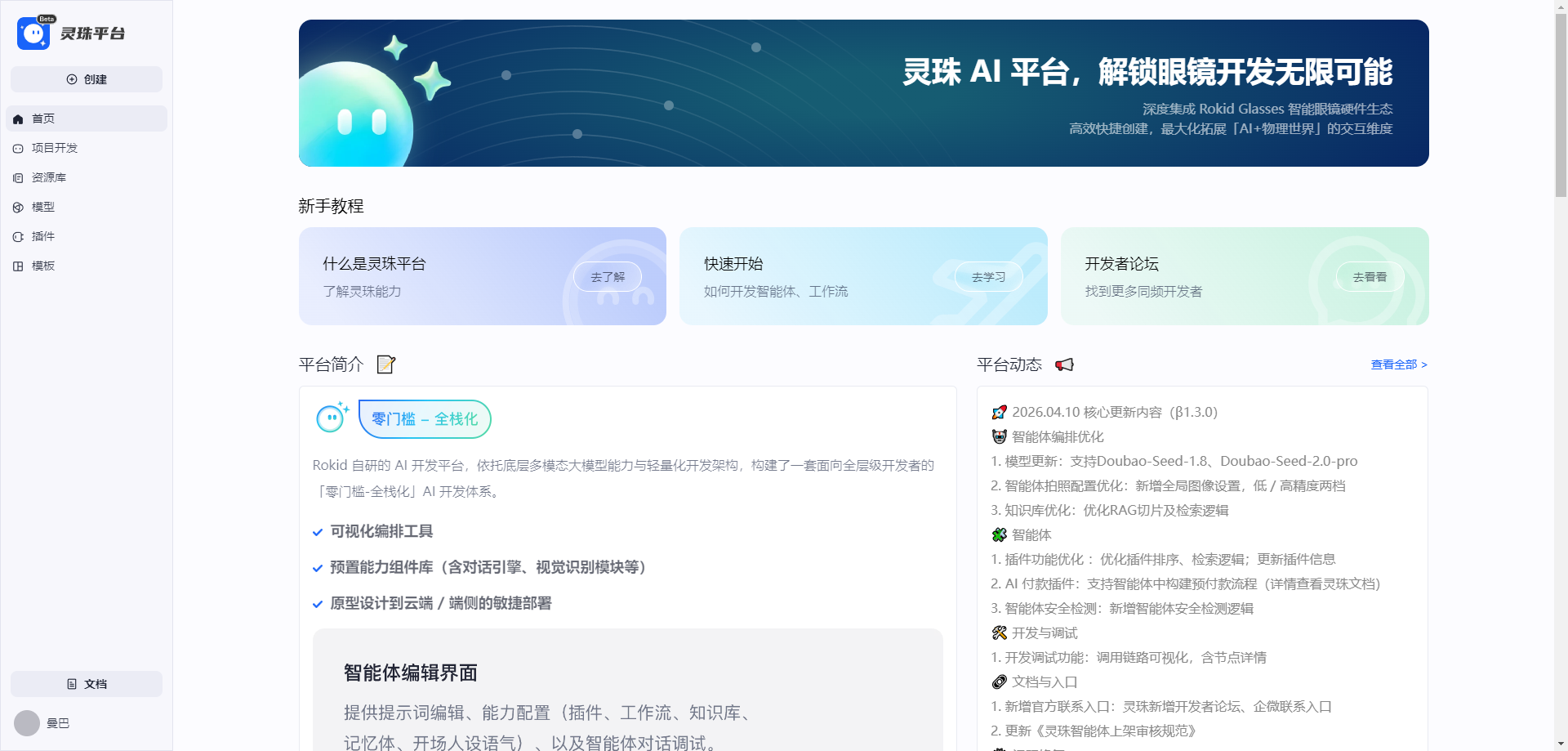Click the 灵珠 AI 平台 banner

click(864, 93)
